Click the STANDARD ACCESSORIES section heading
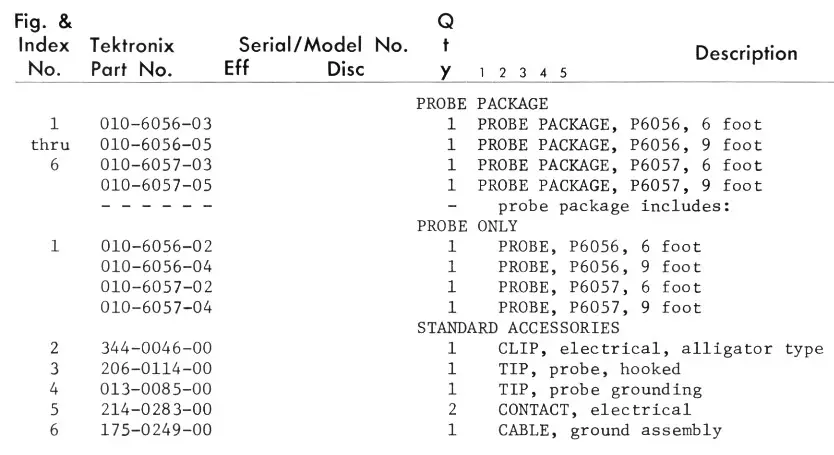 518,328
